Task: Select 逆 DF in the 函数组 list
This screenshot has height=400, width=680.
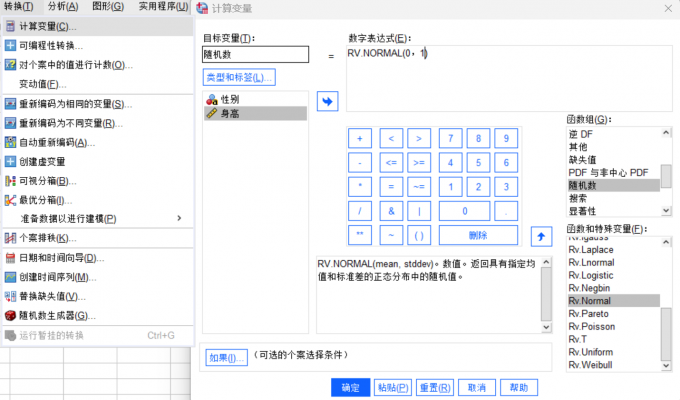Action: [x=613, y=134]
